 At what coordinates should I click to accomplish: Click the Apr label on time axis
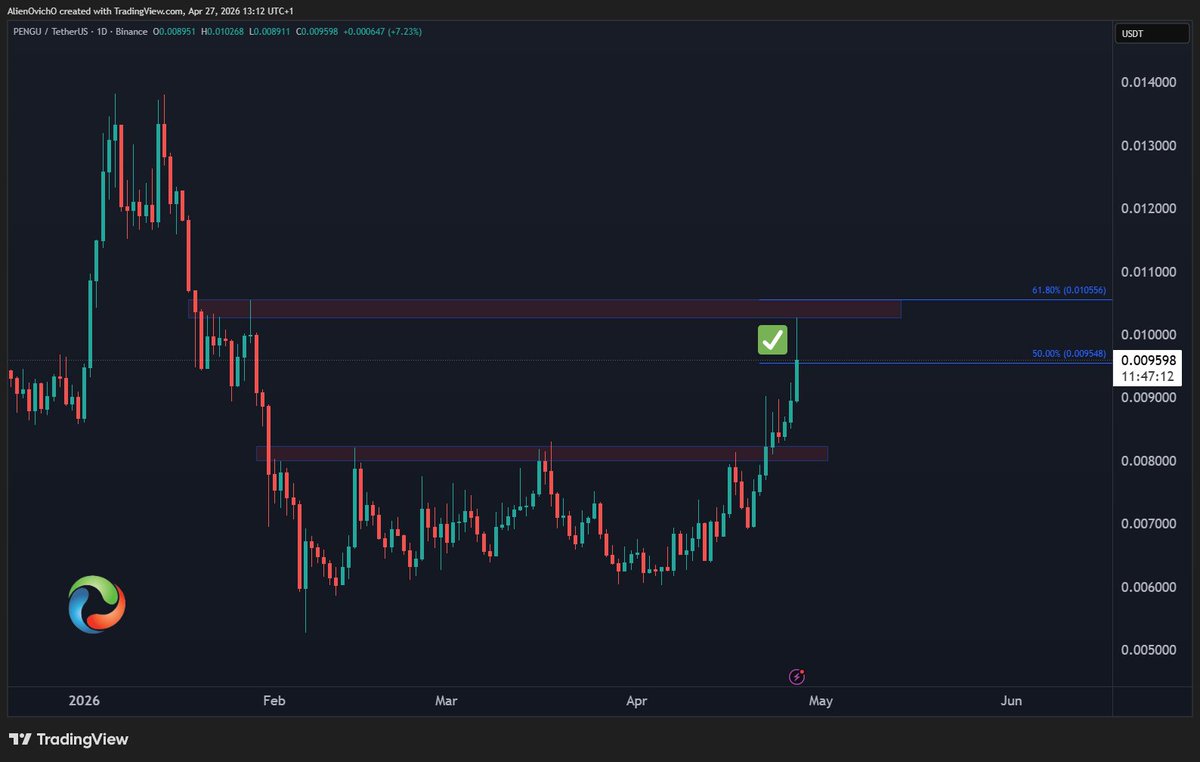pos(636,701)
